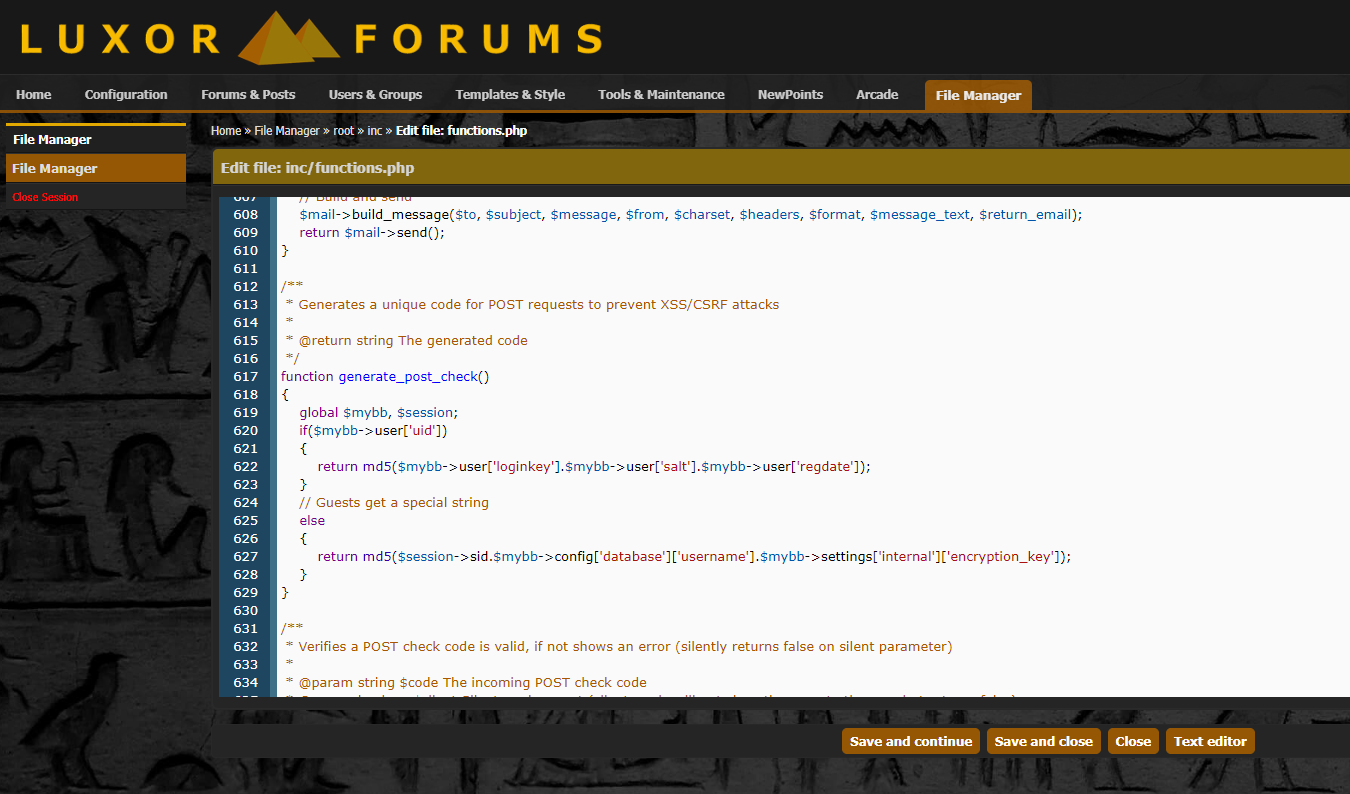Image resolution: width=1350 pixels, height=794 pixels.
Task: Open the Arcade tab
Action: tap(877, 95)
